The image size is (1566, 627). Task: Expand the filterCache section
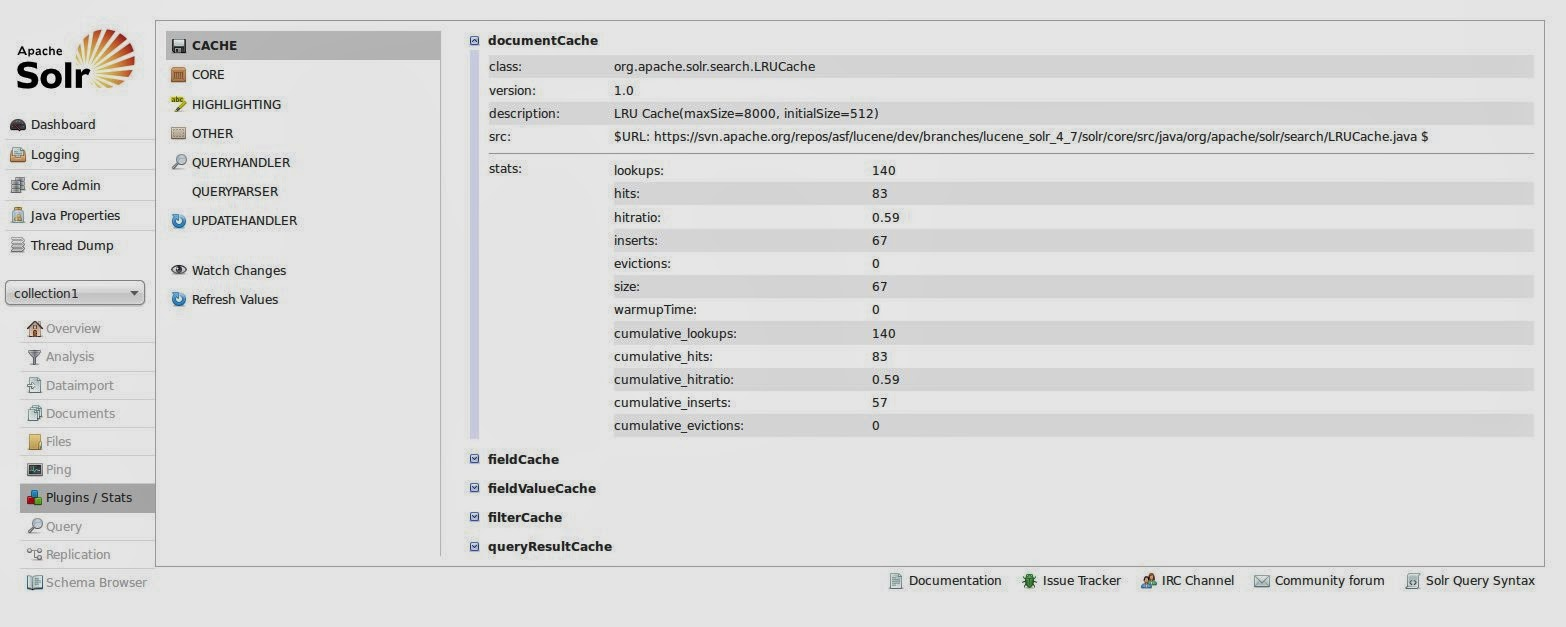tap(475, 517)
